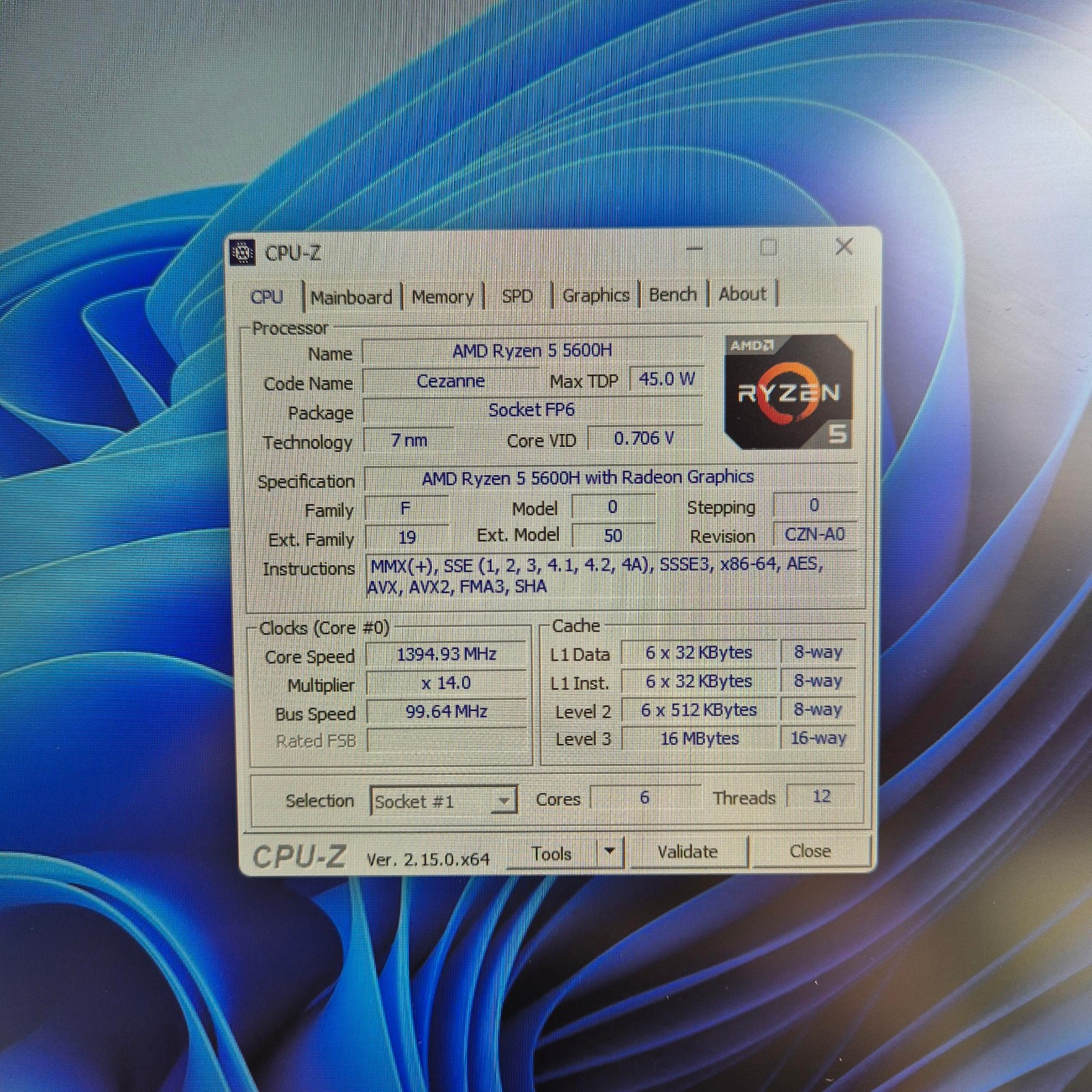Click the Core VID value 0.706 V
The image size is (1092, 1092).
(x=644, y=438)
